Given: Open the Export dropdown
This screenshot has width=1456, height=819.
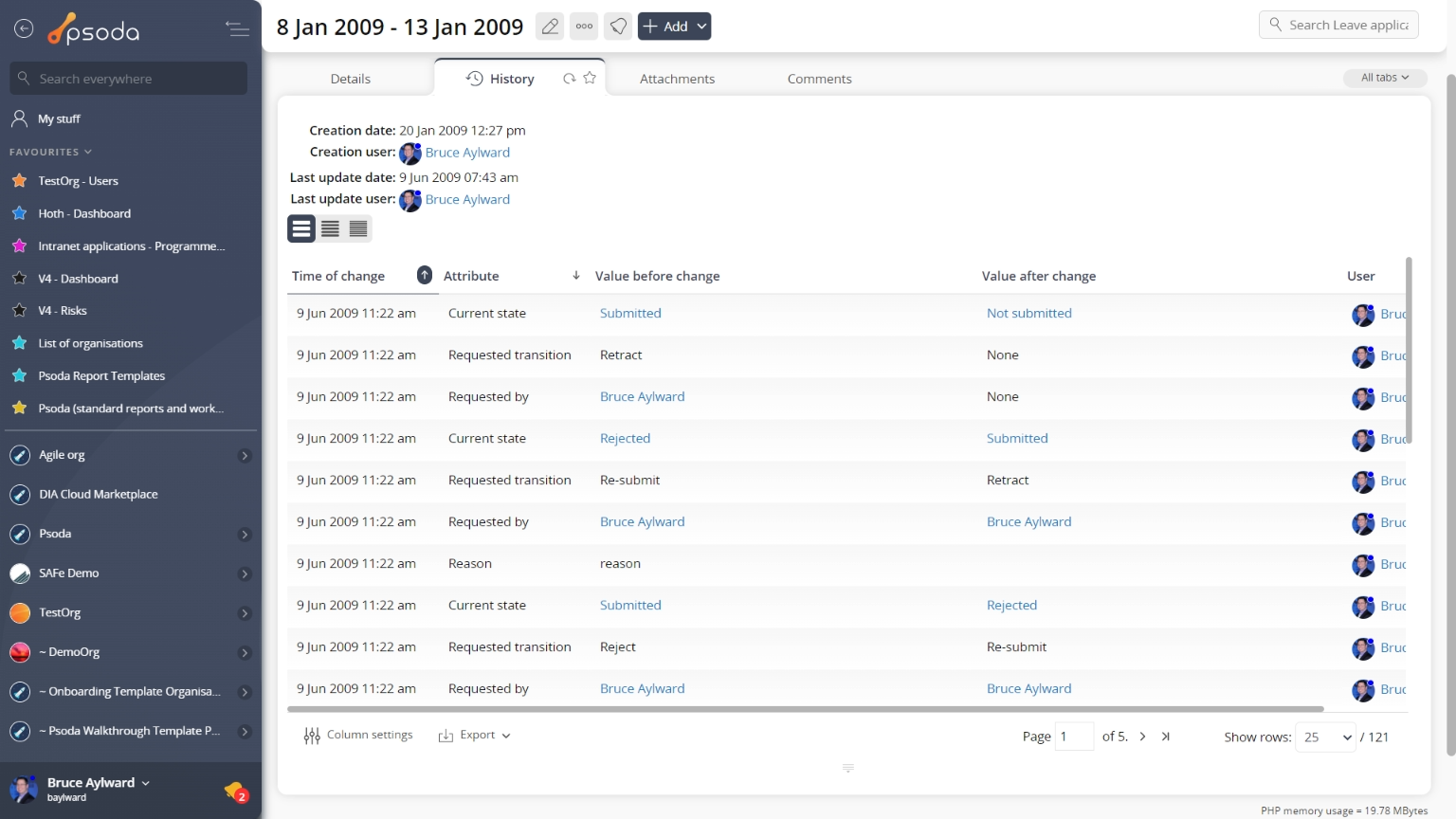Looking at the screenshot, I should [x=474, y=736].
